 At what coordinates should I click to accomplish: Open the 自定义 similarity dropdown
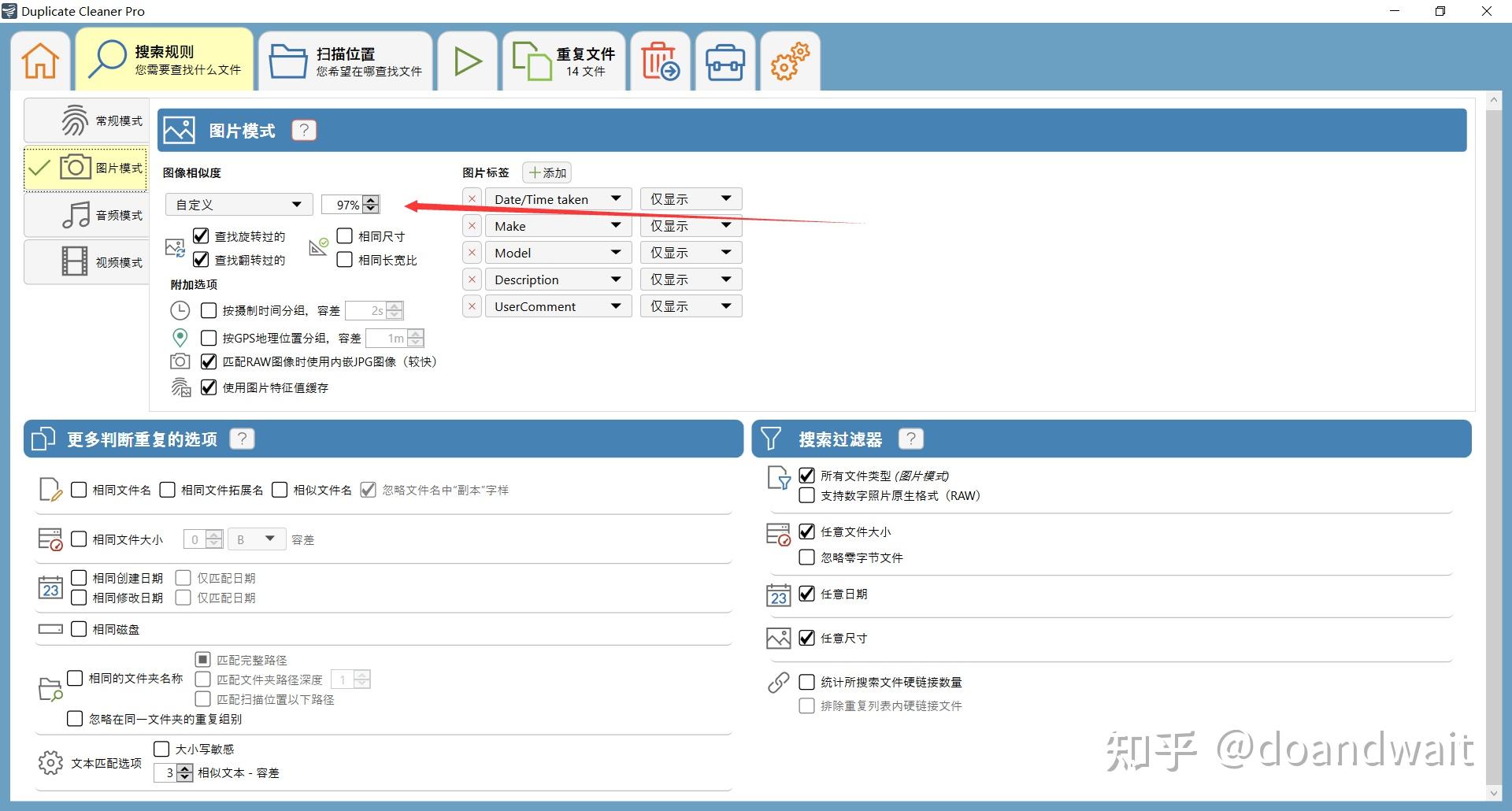coord(239,205)
